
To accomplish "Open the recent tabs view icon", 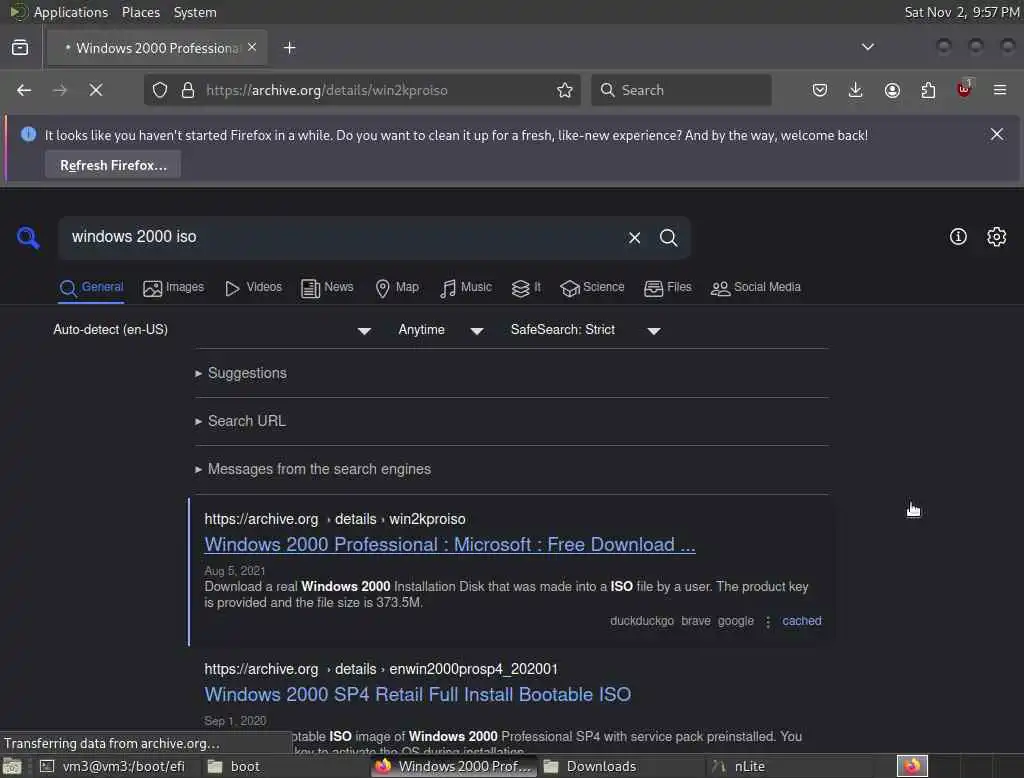I will click(x=20, y=48).
